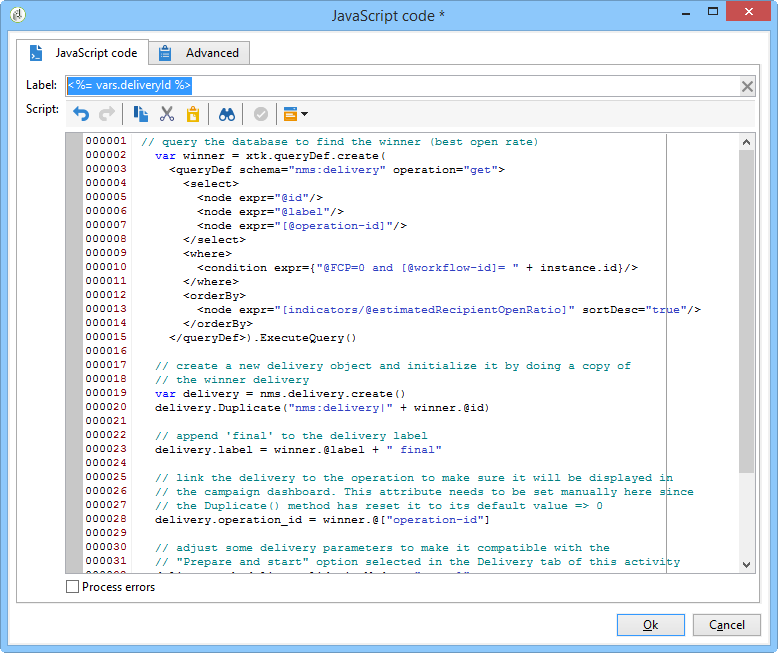
Task: Cut selection with the scissors icon
Action: (167, 114)
